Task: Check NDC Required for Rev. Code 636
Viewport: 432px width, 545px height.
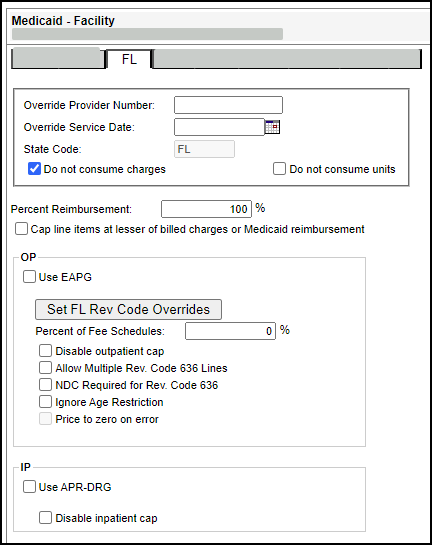Action: 45,385
